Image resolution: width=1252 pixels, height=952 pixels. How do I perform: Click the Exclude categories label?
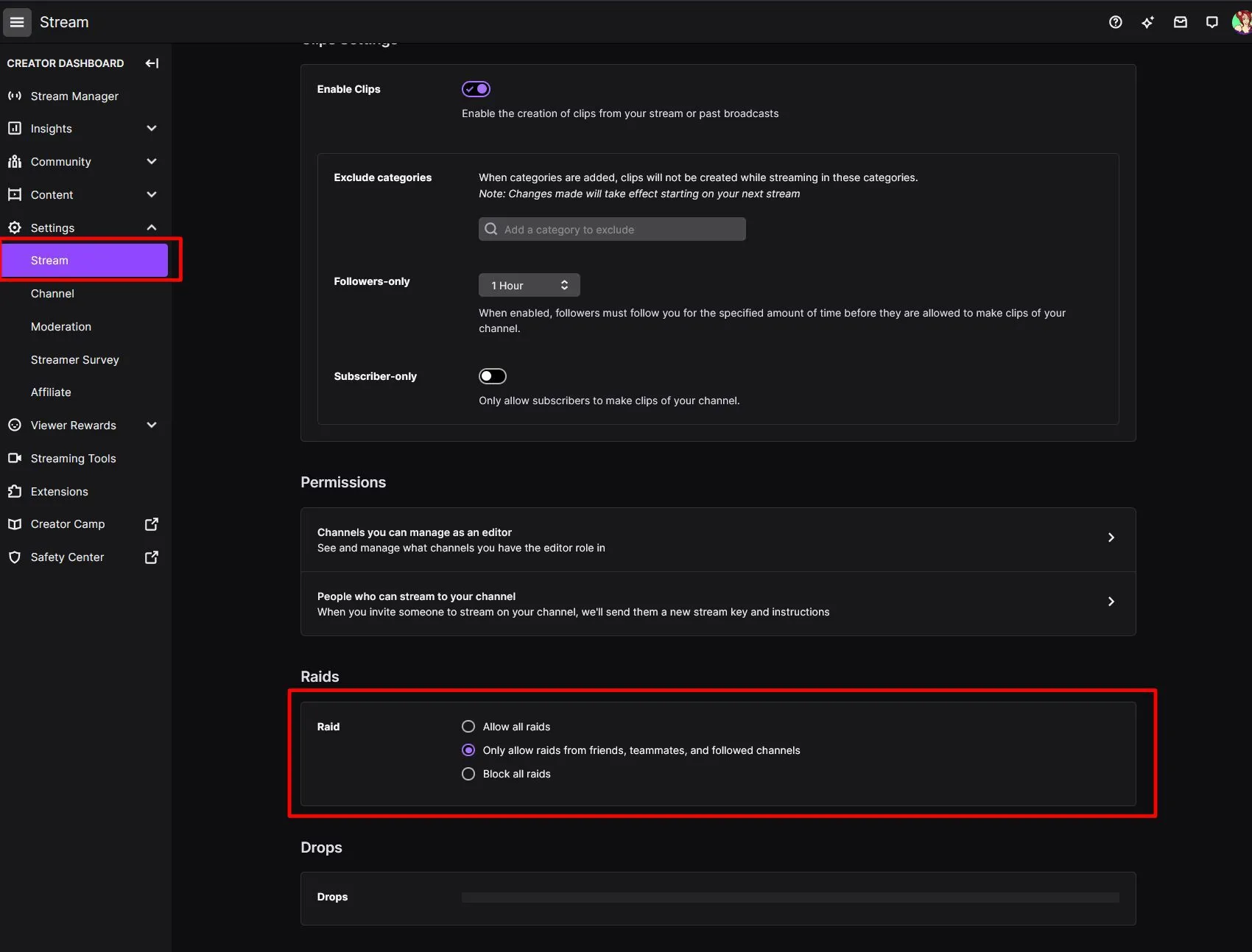tap(383, 177)
